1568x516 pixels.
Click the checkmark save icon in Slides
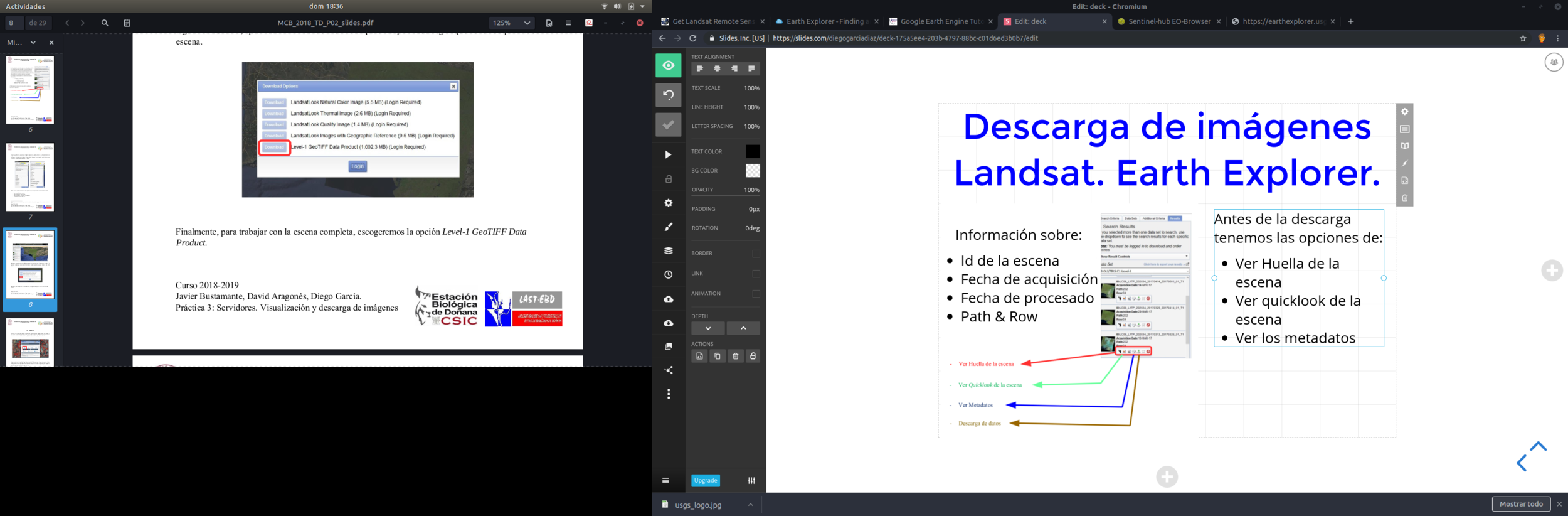coord(668,124)
